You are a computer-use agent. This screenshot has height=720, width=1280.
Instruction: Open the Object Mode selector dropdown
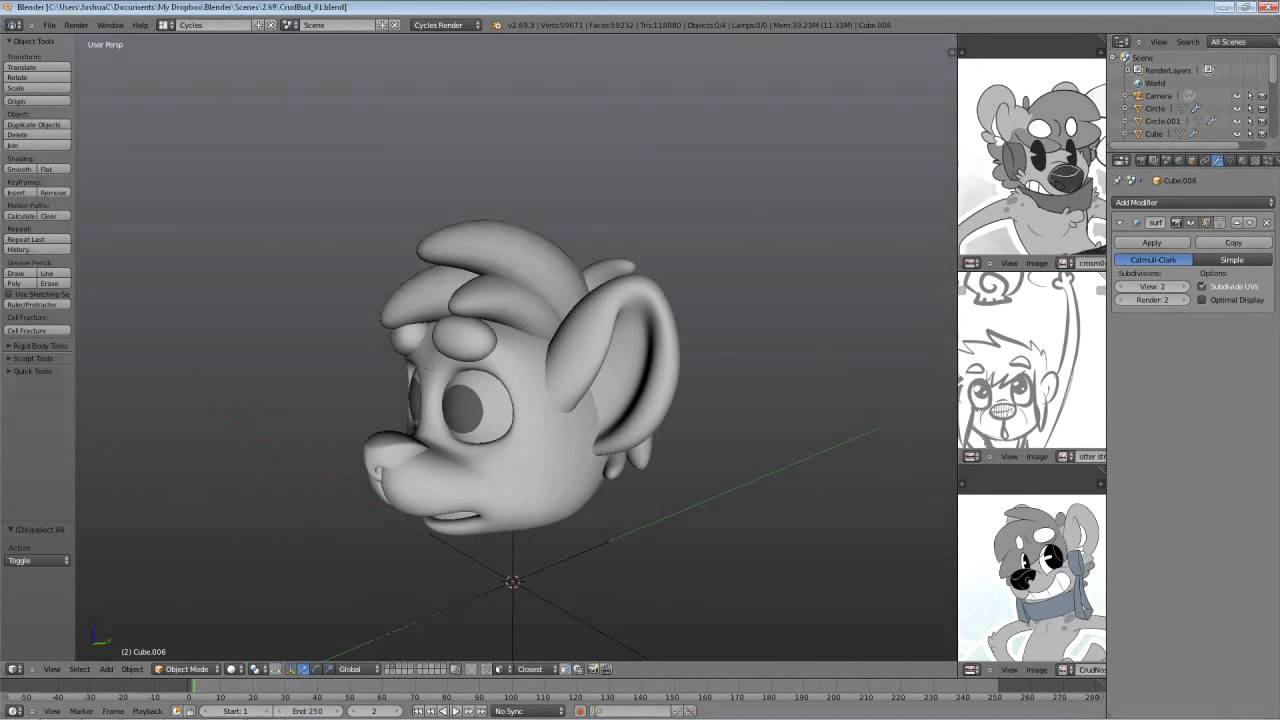pos(186,669)
